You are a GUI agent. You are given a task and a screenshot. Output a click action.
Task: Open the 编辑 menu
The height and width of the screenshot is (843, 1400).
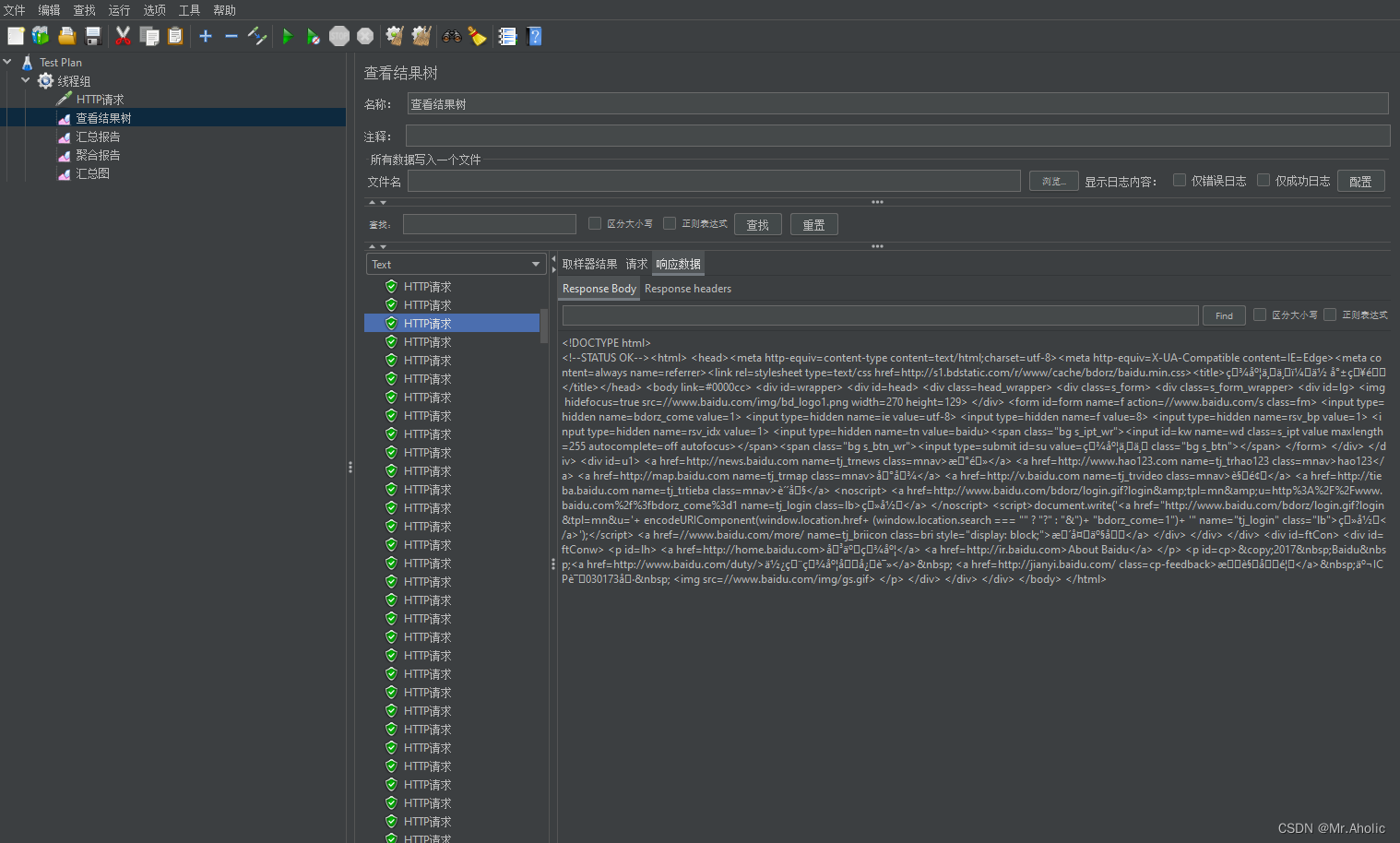pyautogui.click(x=49, y=10)
